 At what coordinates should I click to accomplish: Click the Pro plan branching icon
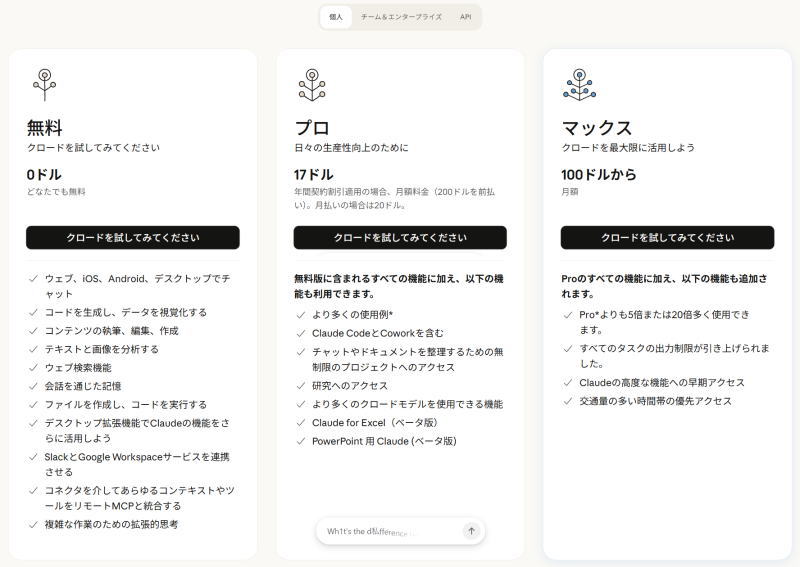pos(311,84)
